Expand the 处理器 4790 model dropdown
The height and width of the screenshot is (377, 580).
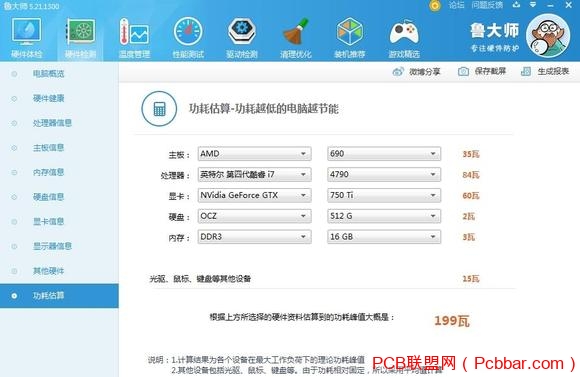pyautogui.click(x=384, y=174)
